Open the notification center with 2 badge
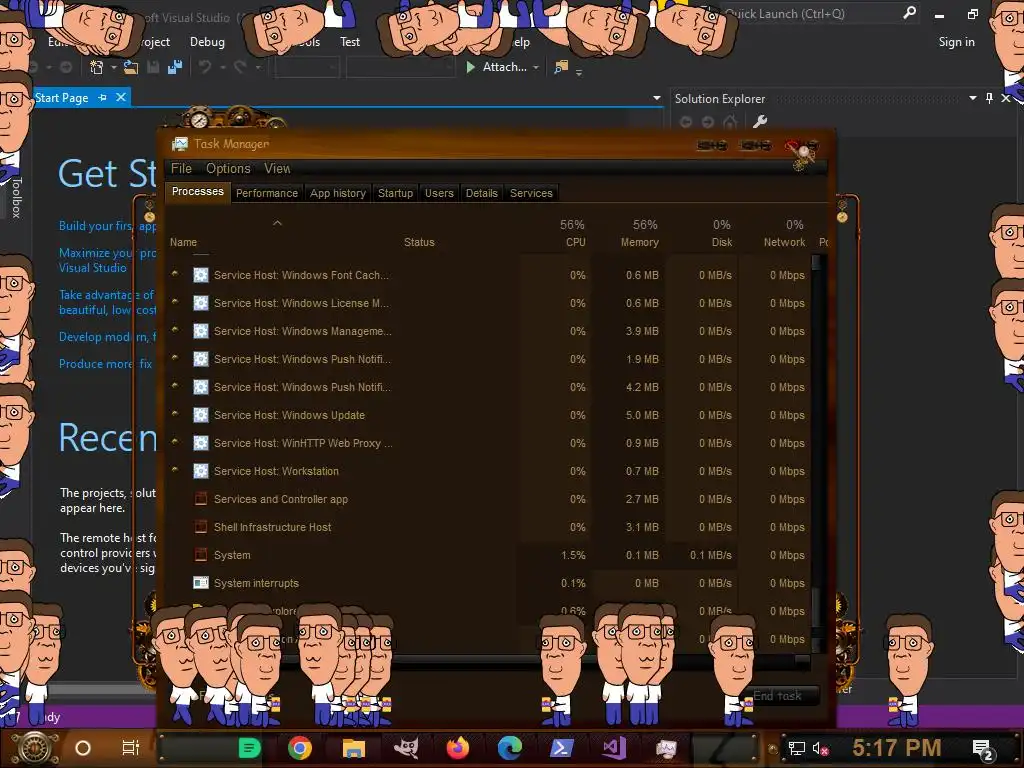This screenshot has height=768, width=1024. click(983, 749)
